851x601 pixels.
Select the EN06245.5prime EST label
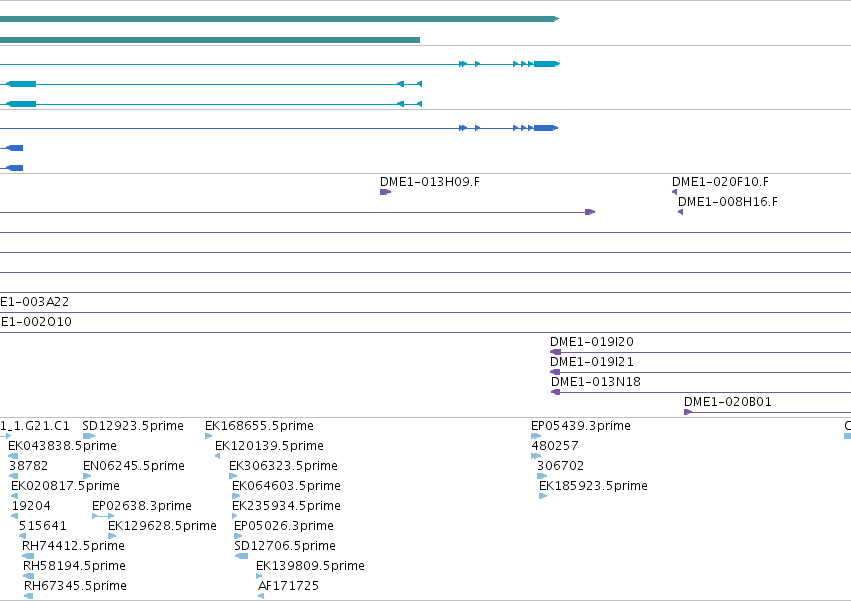click(x=134, y=466)
